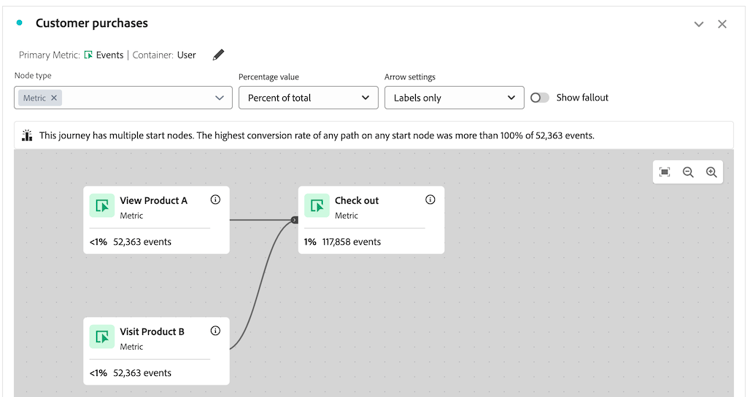The width and height of the screenshot is (750, 397).
Task: Click the Events metric icon in Primary Metric
Action: tap(88, 55)
